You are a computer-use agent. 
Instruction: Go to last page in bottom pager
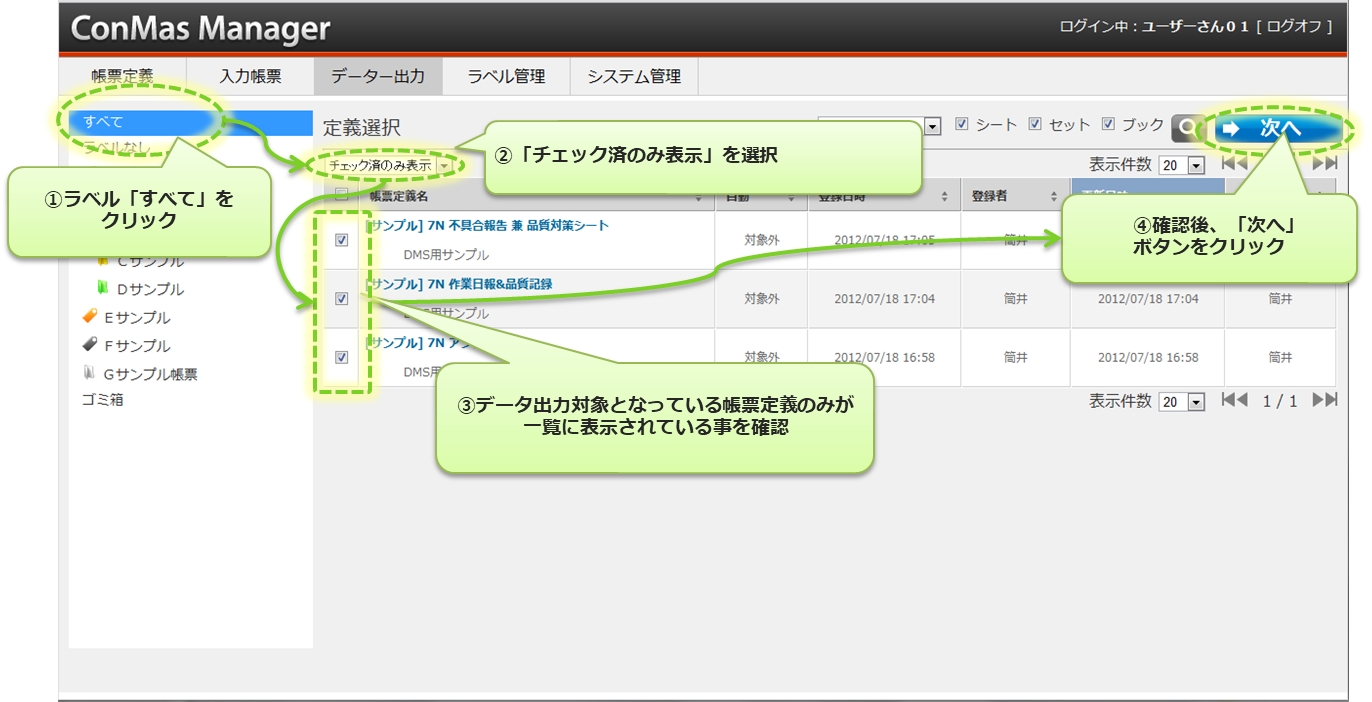pos(1325,400)
